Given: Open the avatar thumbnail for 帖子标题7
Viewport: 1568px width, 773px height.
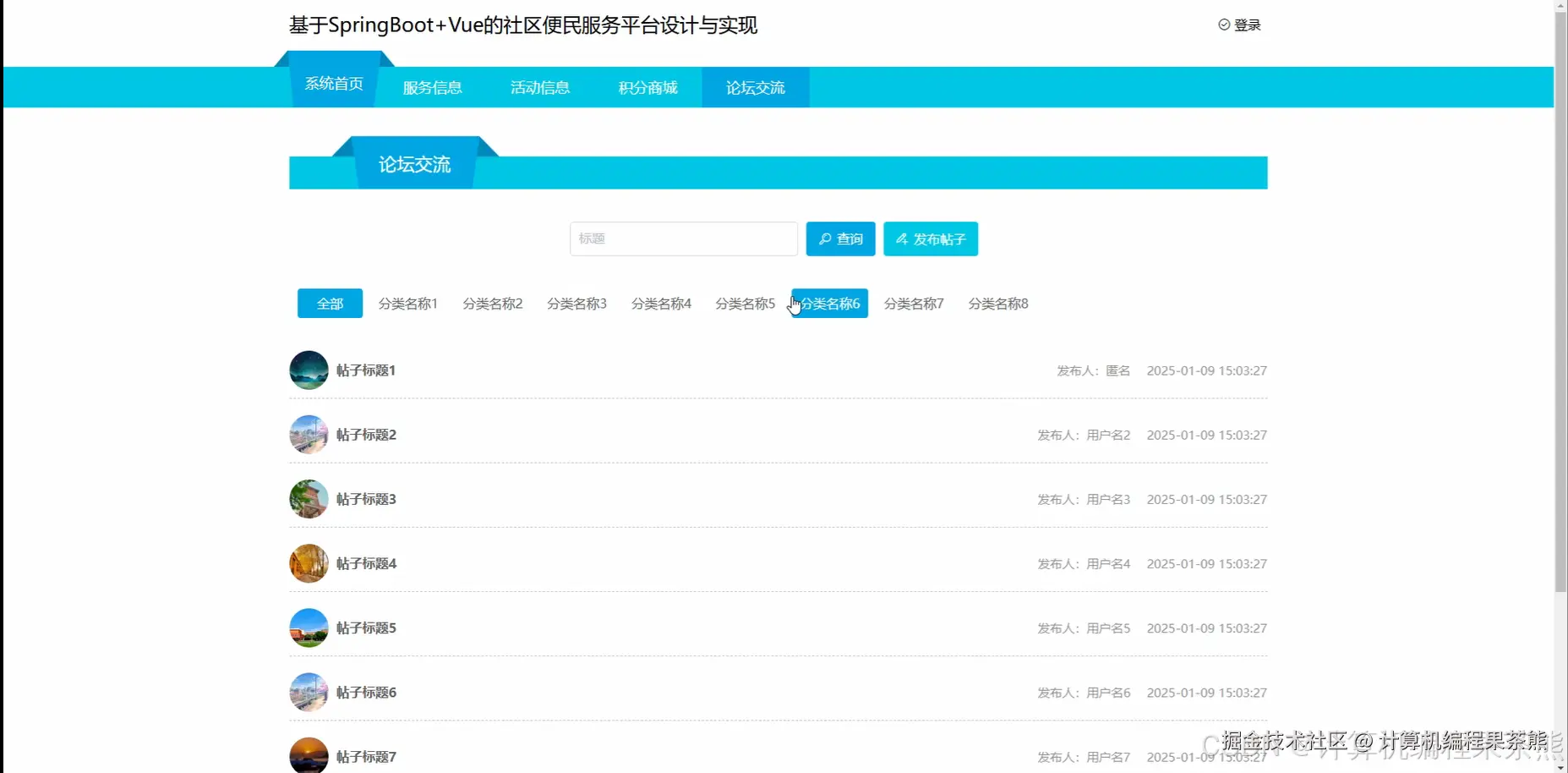Looking at the screenshot, I should tap(309, 755).
